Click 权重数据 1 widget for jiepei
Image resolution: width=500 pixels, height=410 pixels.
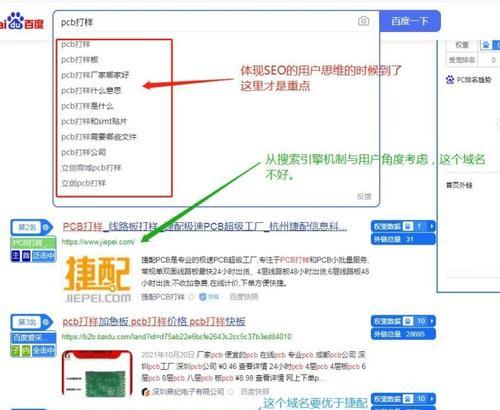[x=403, y=226]
